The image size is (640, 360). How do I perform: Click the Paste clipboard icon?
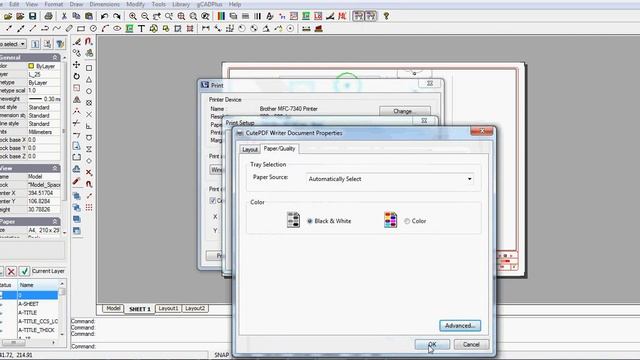pos(89,16)
